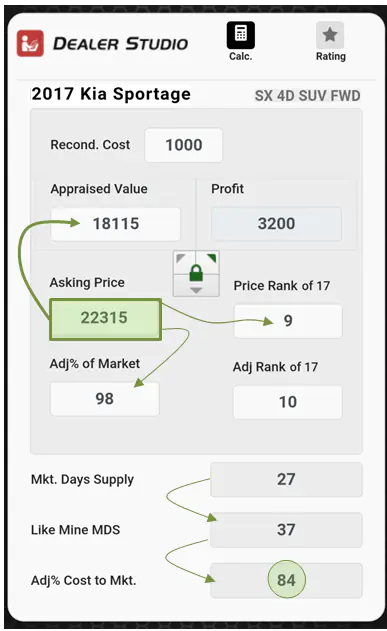Click the Mkt. Days Supply value 27
387x631 pixels.
(x=286, y=480)
